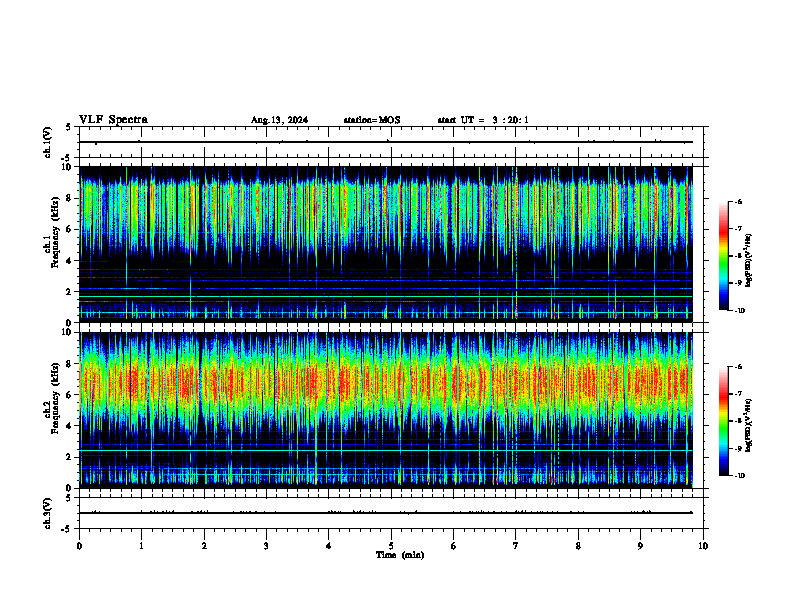Click the ch.2 frequency axis "4" tick
Image resolution: width=792 pixels, height=612 pixels.
[70, 426]
